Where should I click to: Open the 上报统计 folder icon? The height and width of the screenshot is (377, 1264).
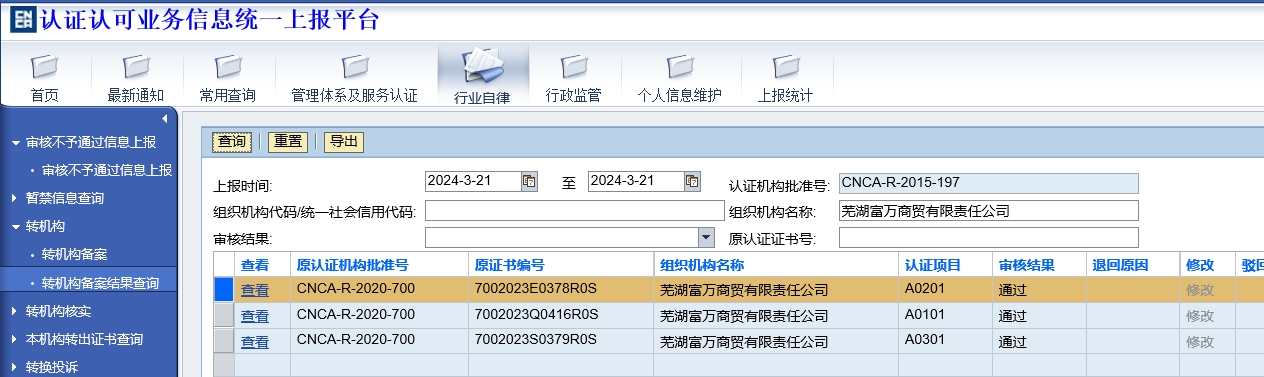click(786, 67)
